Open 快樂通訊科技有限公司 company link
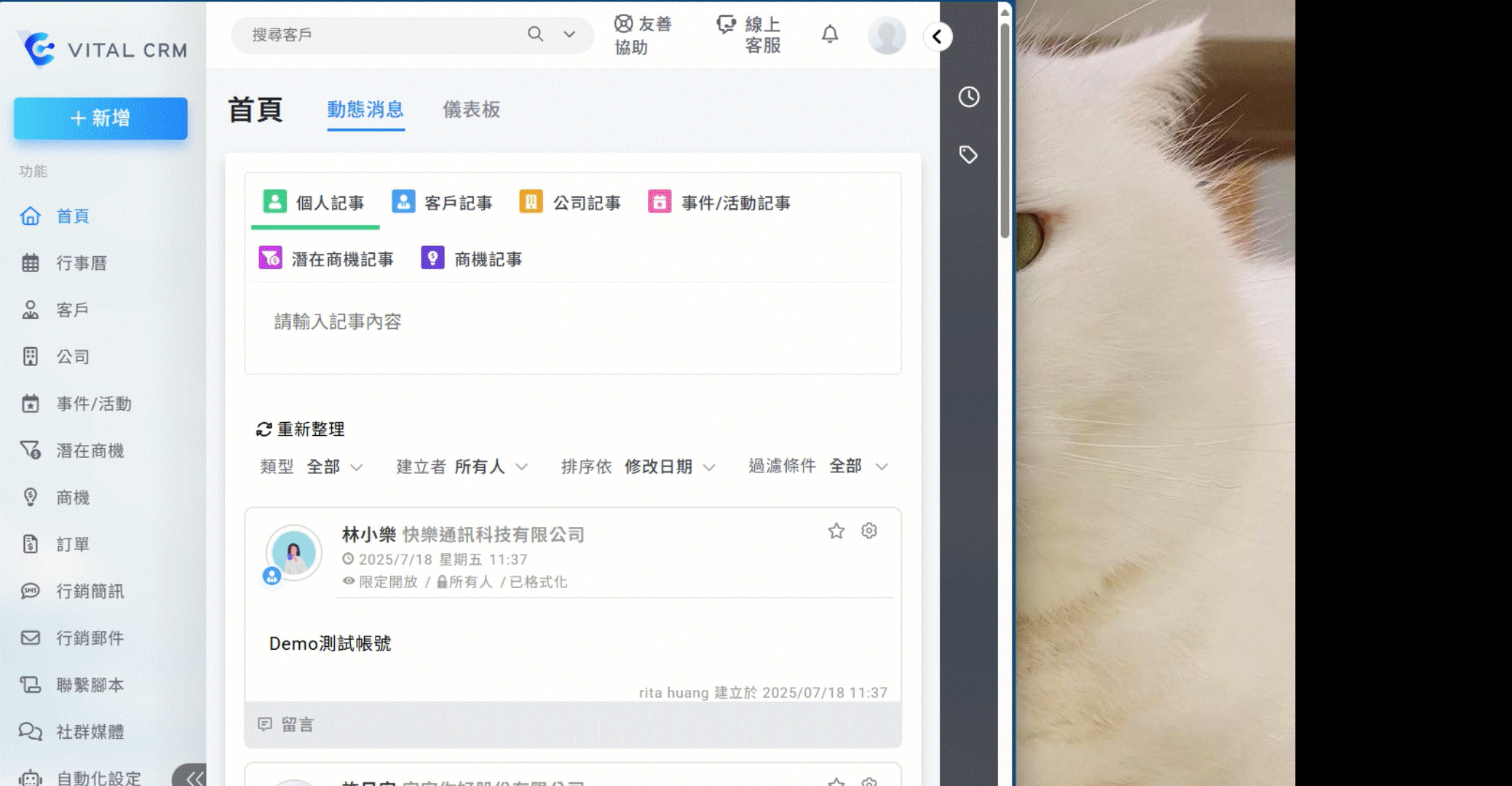Viewport: 1512px width, 786px height. click(x=494, y=535)
